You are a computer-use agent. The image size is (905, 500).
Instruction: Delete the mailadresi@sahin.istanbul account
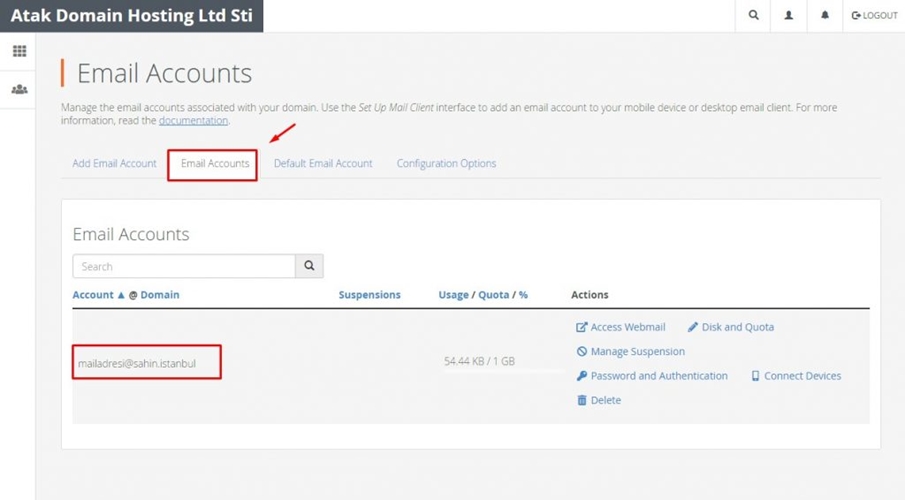click(x=599, y=400)
